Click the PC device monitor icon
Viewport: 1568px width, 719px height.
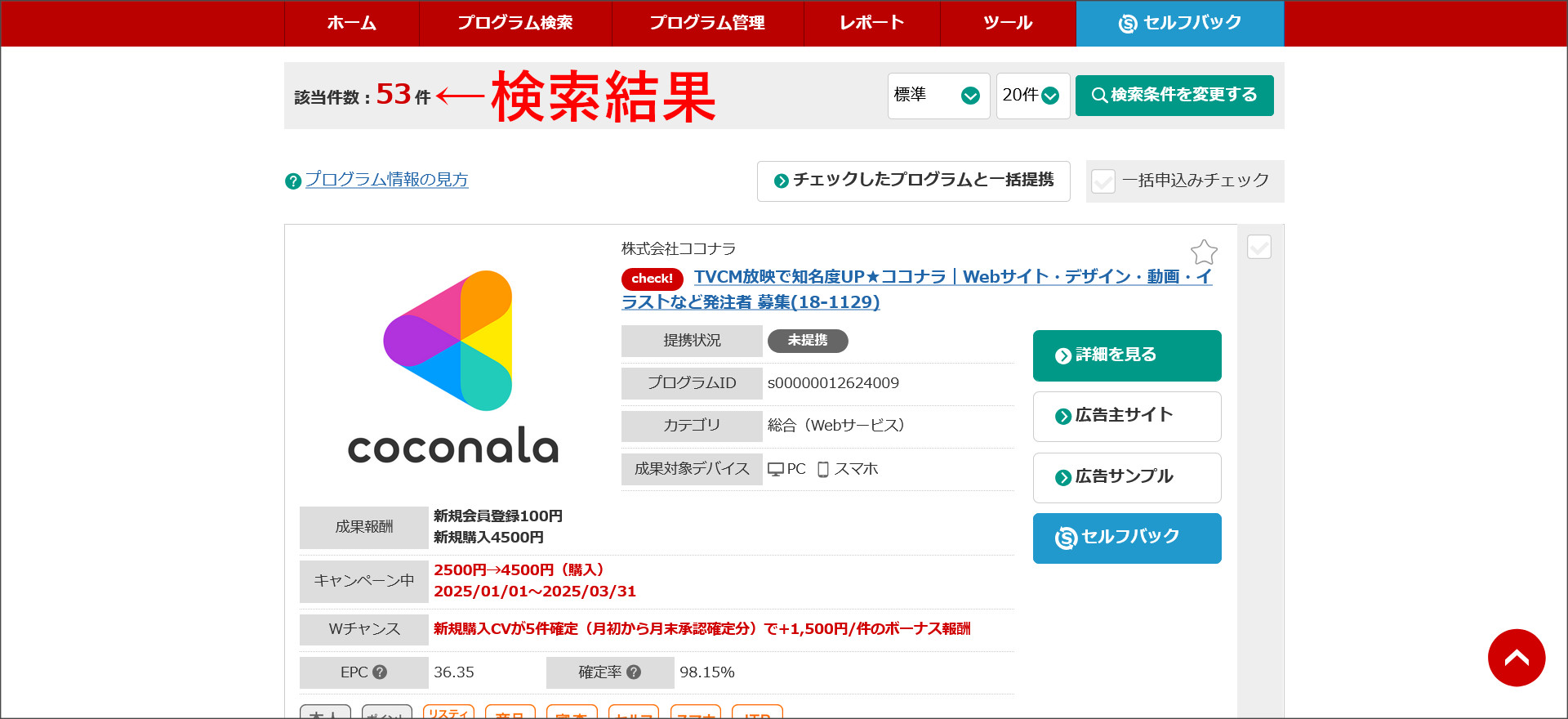click(x=776, y=470)
